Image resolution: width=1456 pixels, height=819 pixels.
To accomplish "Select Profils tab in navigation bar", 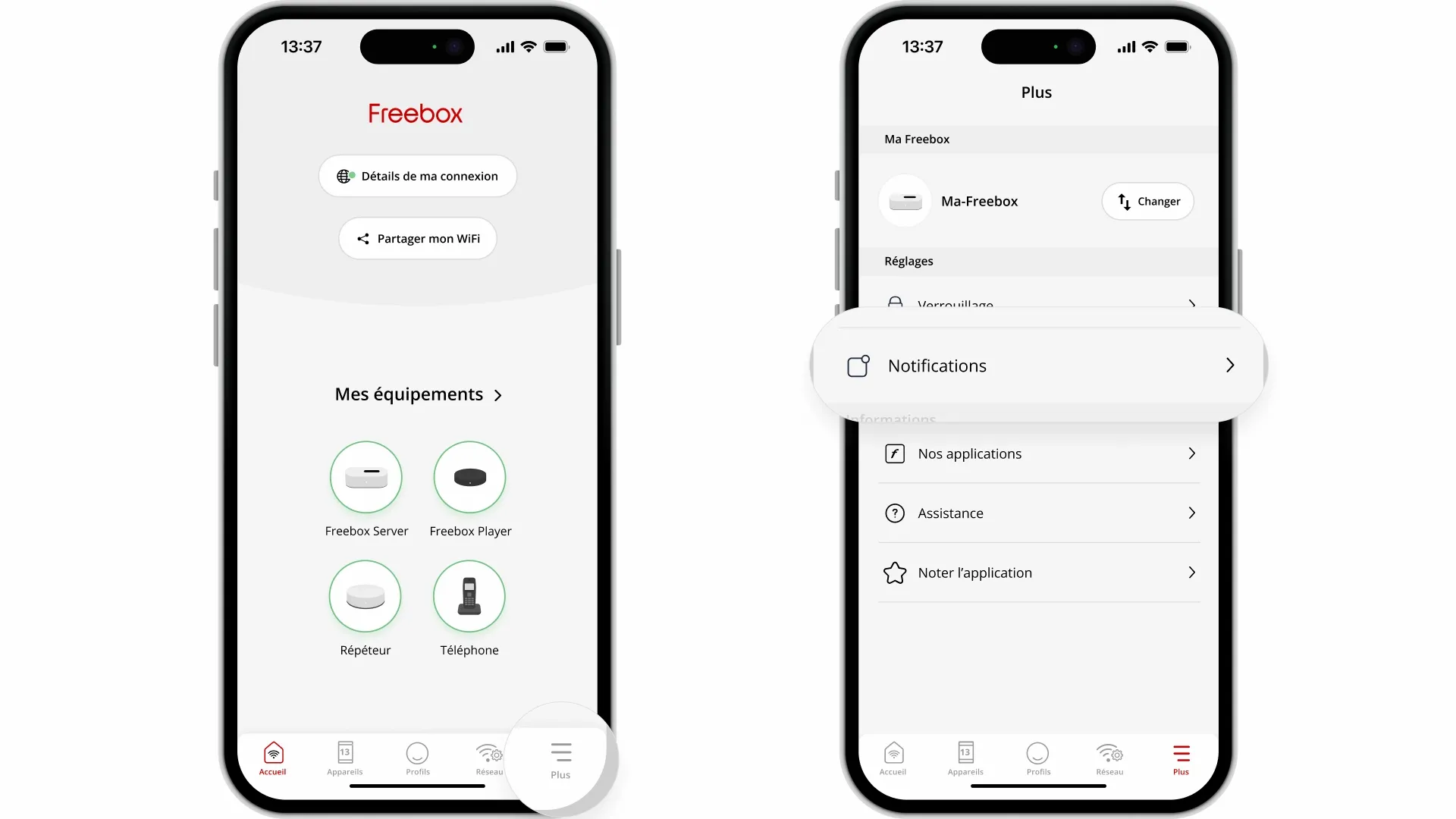I will (418, 758).
